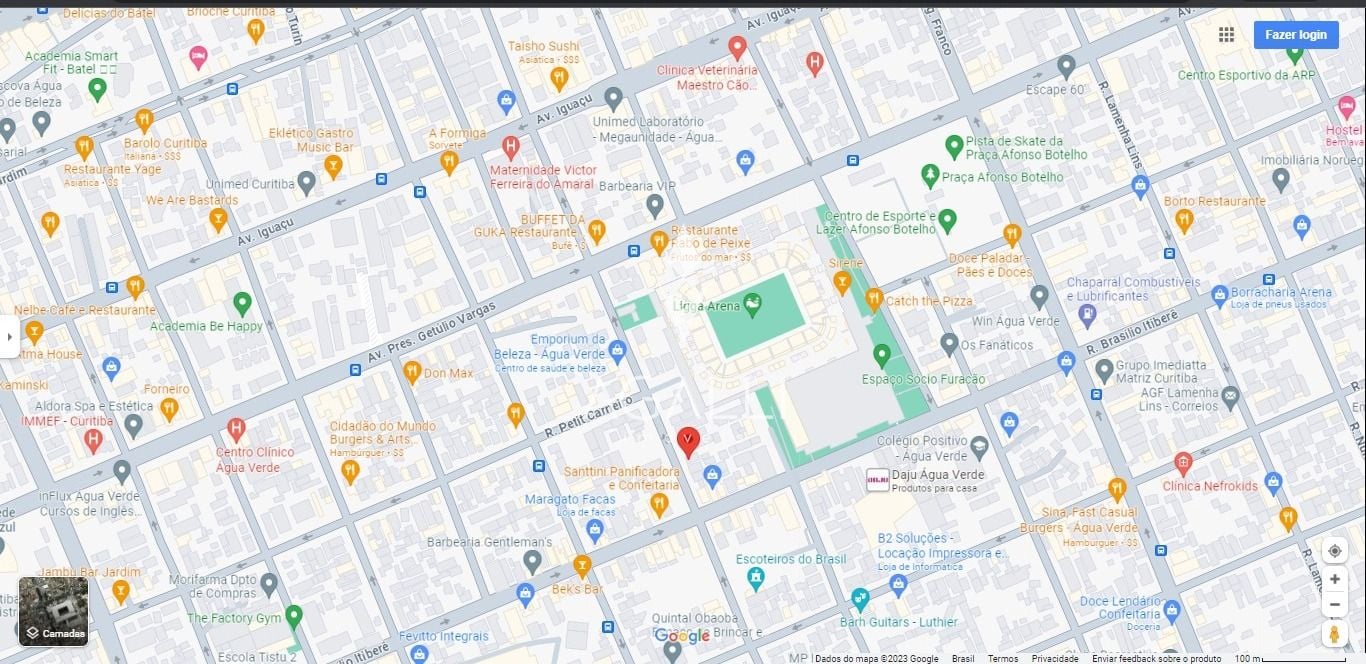
Task: Expand the collapsed side panel arrow
Action: pyautogui.click(x=10, y=337)
